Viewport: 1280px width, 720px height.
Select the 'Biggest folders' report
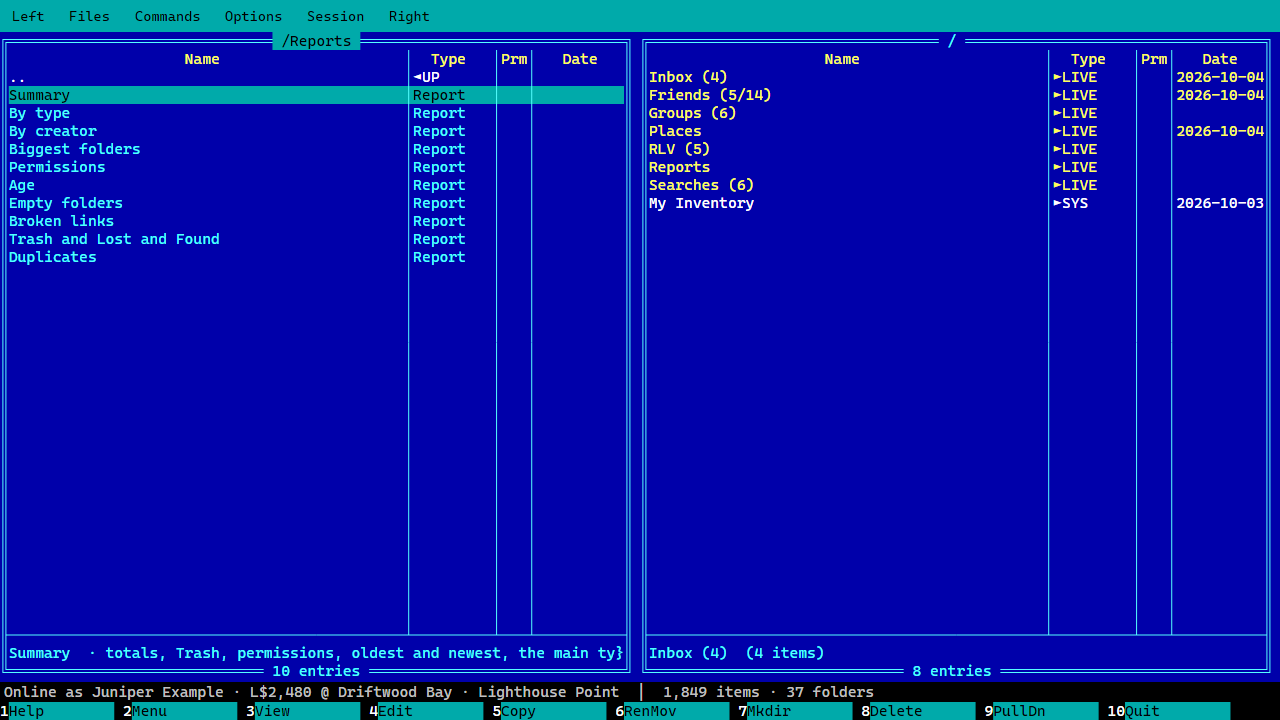[x=316, y=149]
